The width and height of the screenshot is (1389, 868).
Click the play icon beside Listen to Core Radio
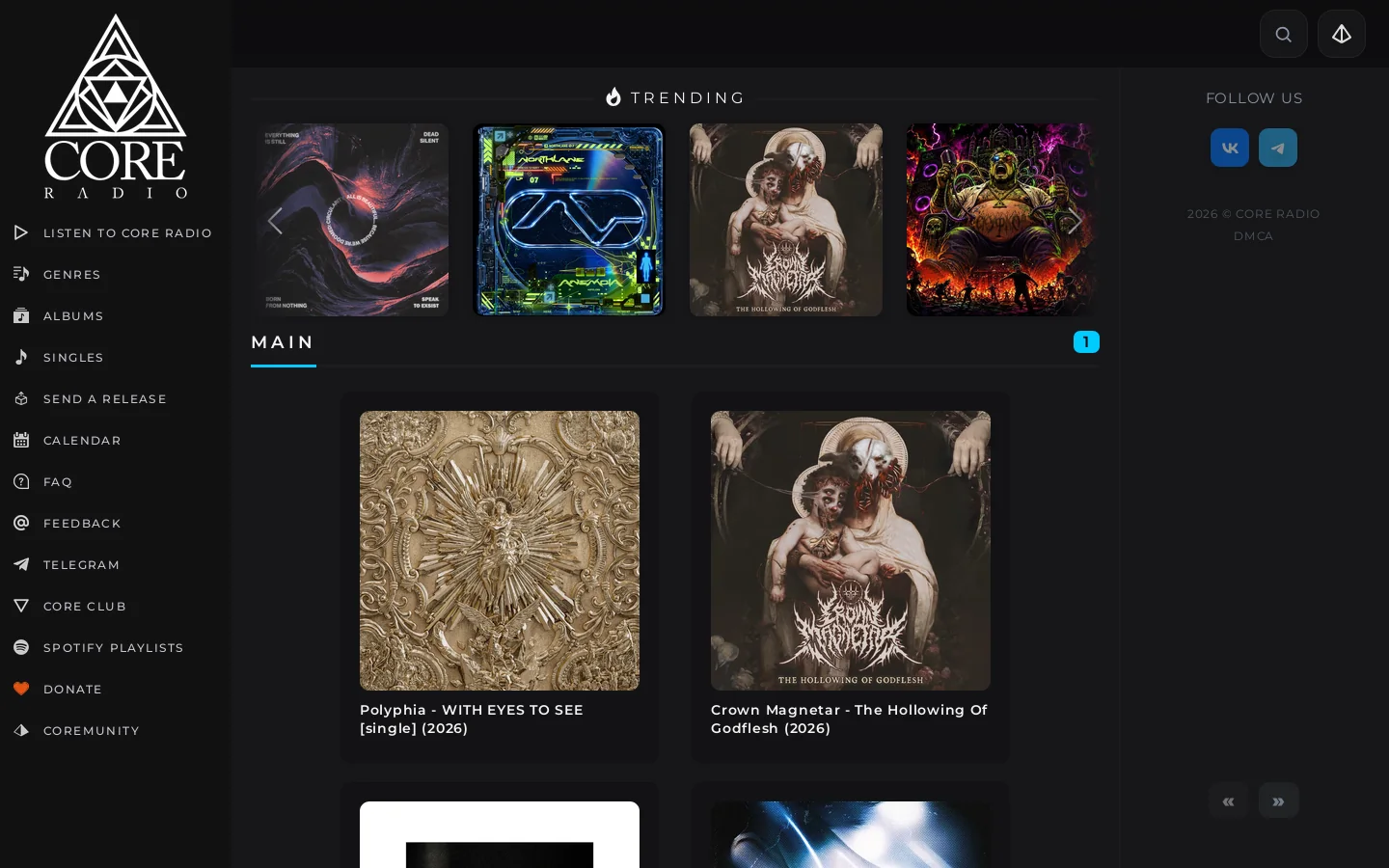point(21,232)
